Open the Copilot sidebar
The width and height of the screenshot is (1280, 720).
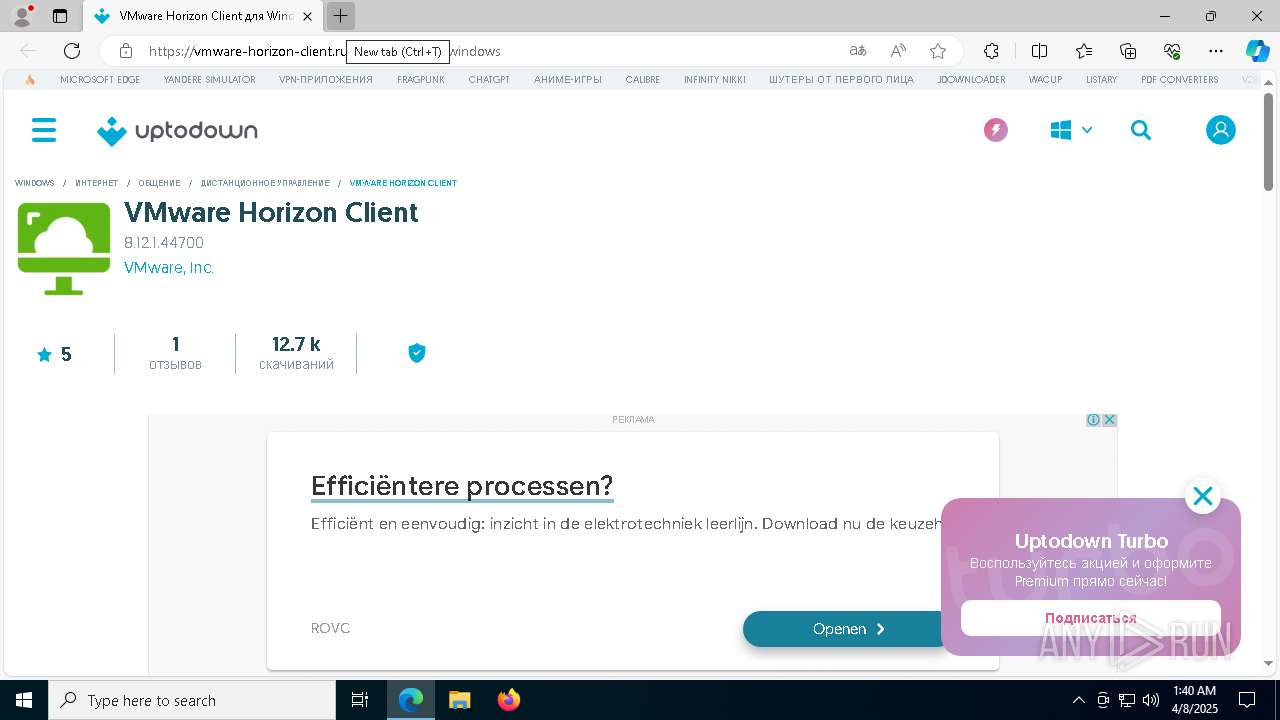tap(1257, 51)
